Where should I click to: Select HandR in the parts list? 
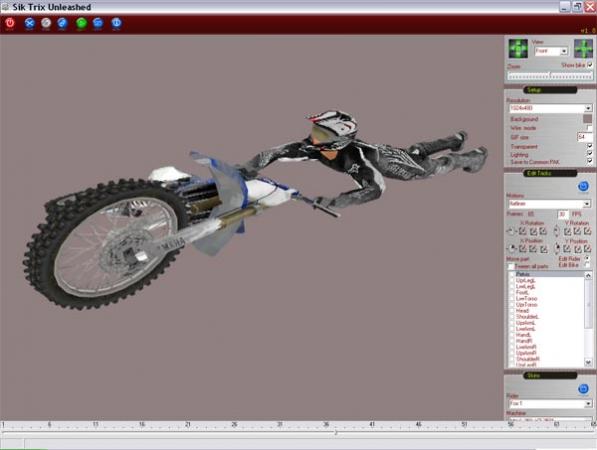coord(524,341)
